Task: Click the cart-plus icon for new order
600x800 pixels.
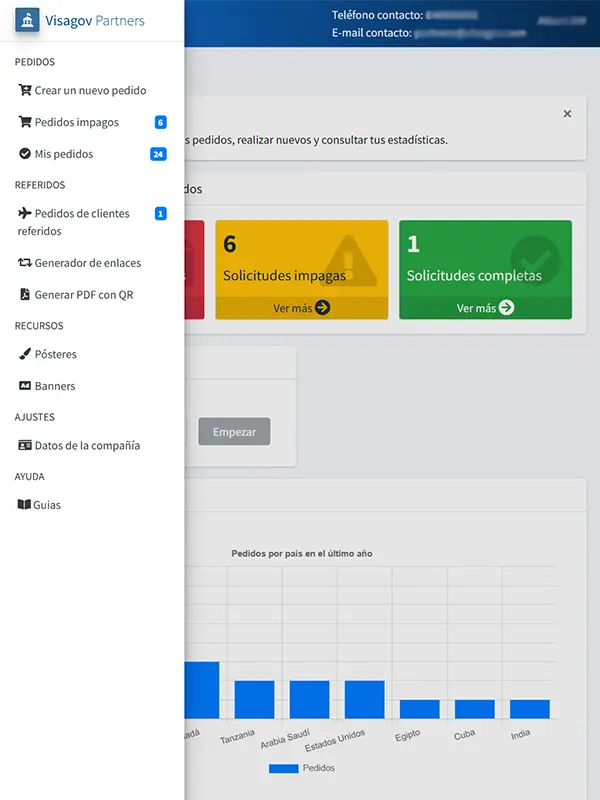Action: tap(24, 90)
